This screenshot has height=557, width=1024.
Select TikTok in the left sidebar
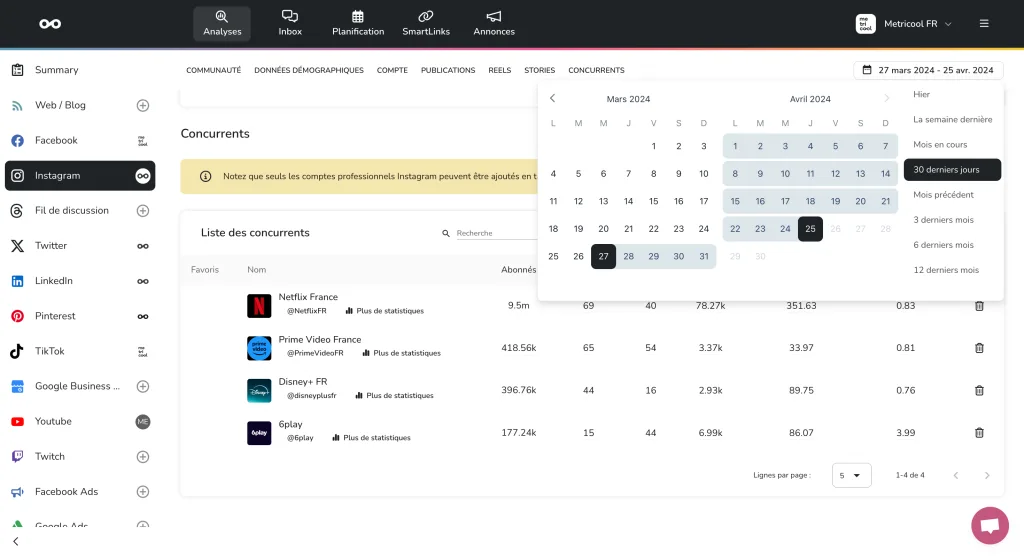coord(50,351)
